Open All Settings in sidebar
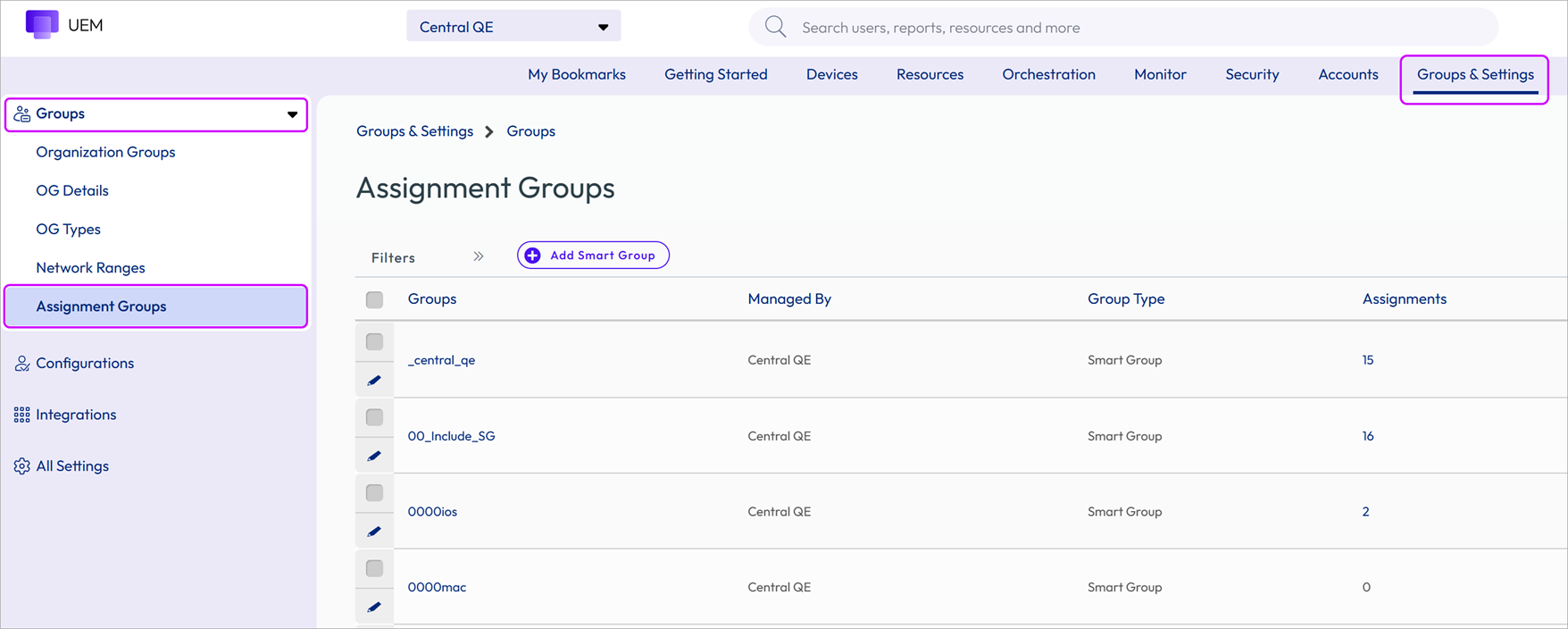Viewport: 1568px width, 629px height. click(x=72, y=466)
